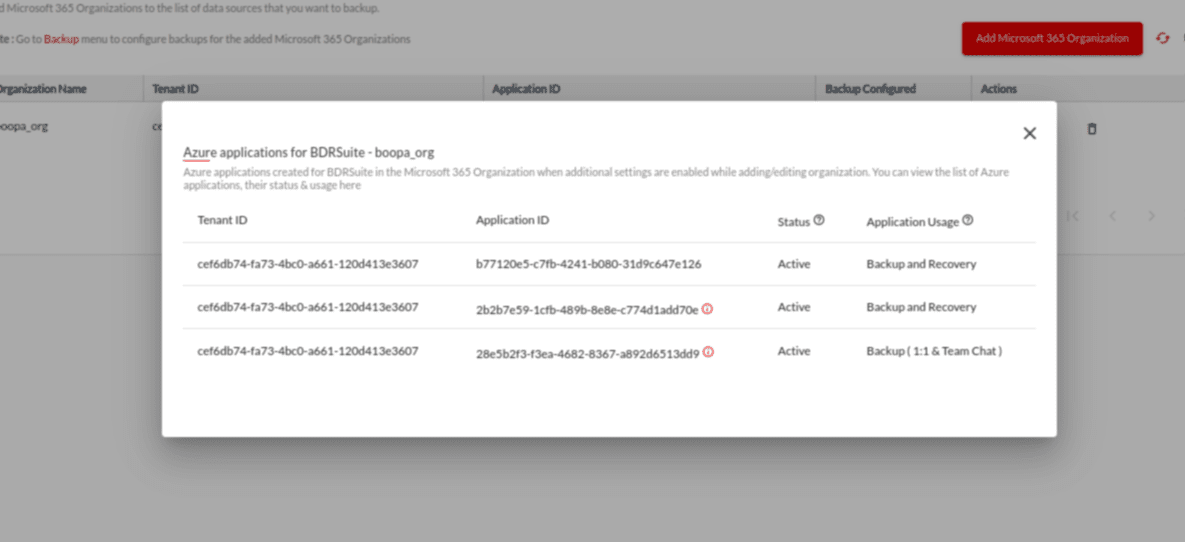Click Actions header in background table
The height and width of the screenshot is (542, 1185).
(x=998, y=88)
